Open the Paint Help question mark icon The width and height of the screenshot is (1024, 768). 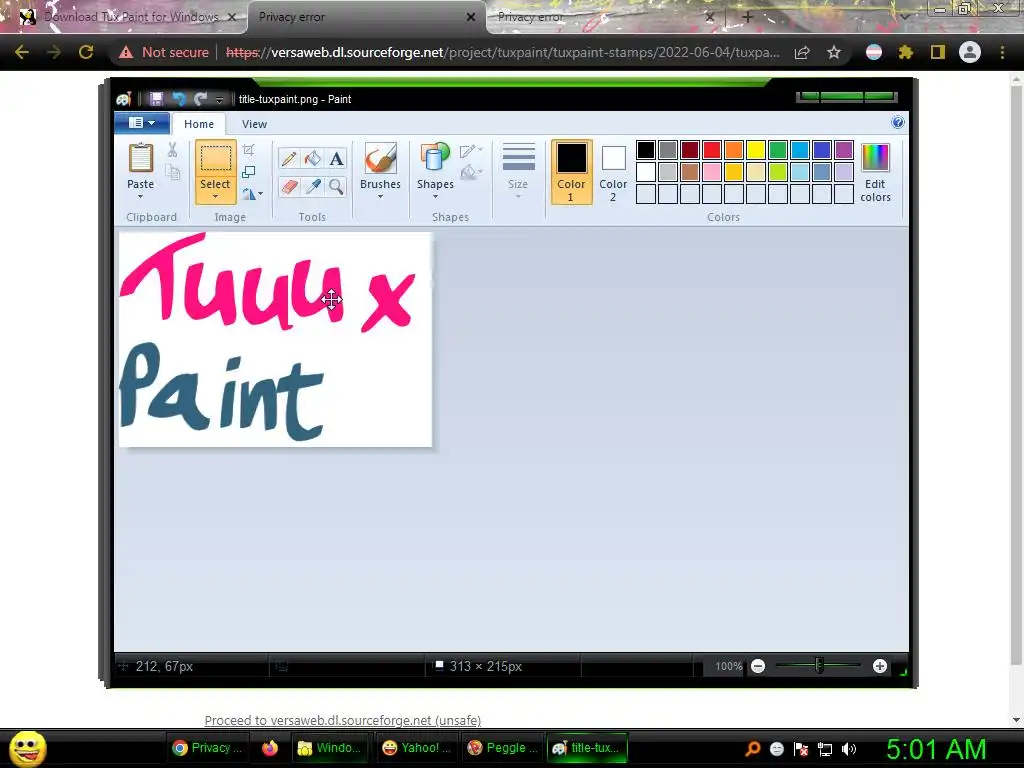pyautogui.click(x=898, y=122)
